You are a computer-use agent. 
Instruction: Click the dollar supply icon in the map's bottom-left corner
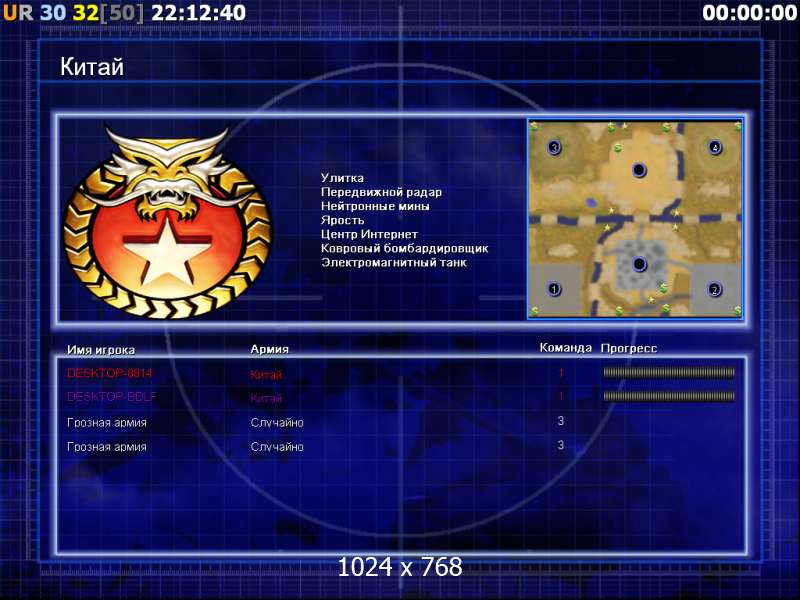534,311
